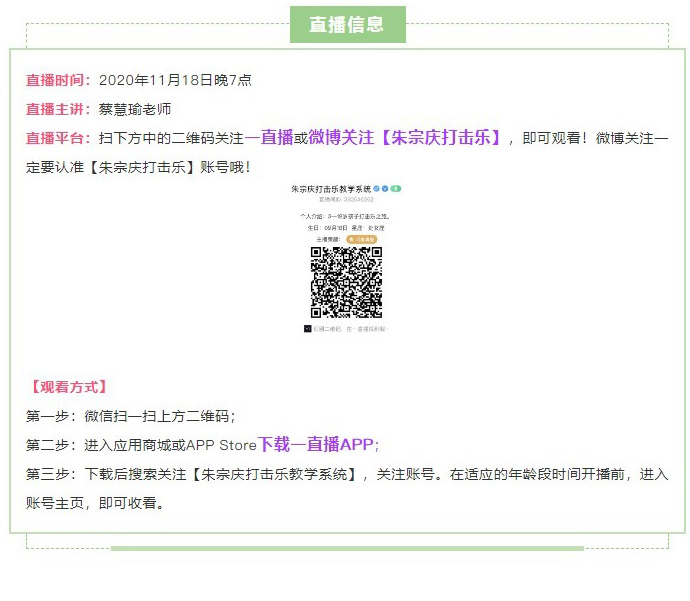Click the text 第三步: 下载后搜索关注
Viewport: 690px width, 601px height.
(106, 474)
